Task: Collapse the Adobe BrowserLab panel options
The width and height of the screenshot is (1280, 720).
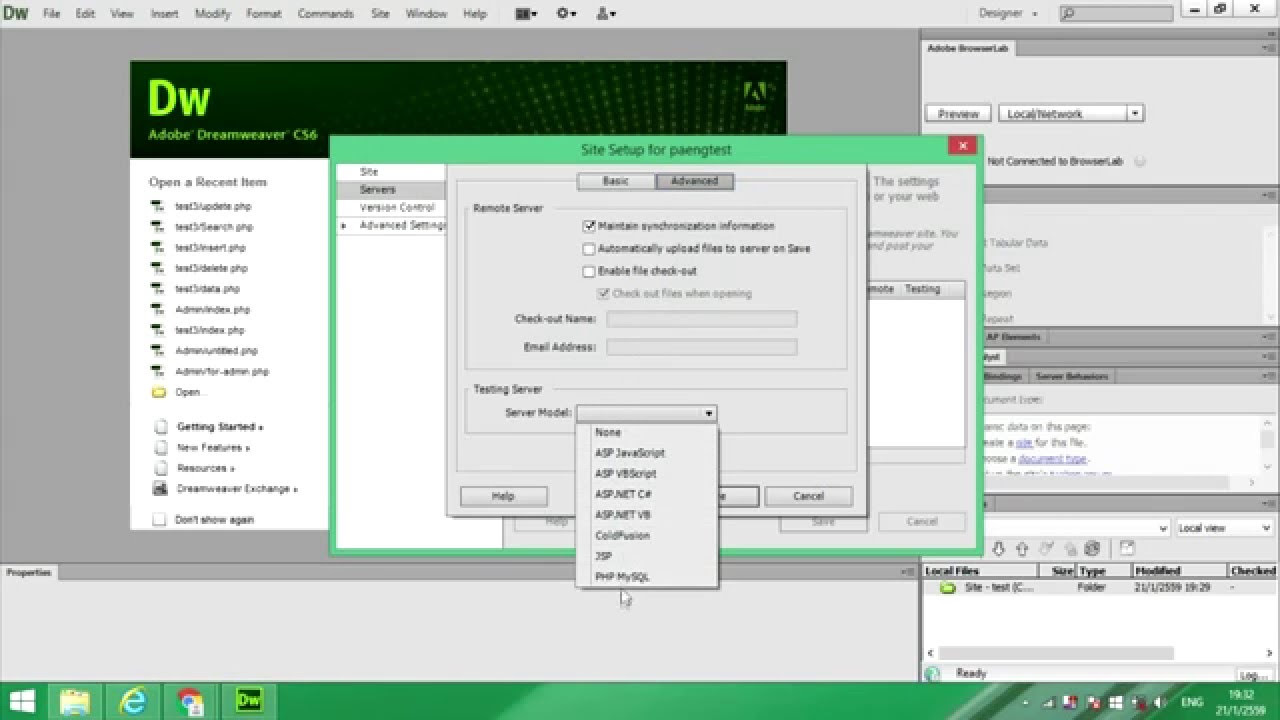Action: [x=1270, y=47]
